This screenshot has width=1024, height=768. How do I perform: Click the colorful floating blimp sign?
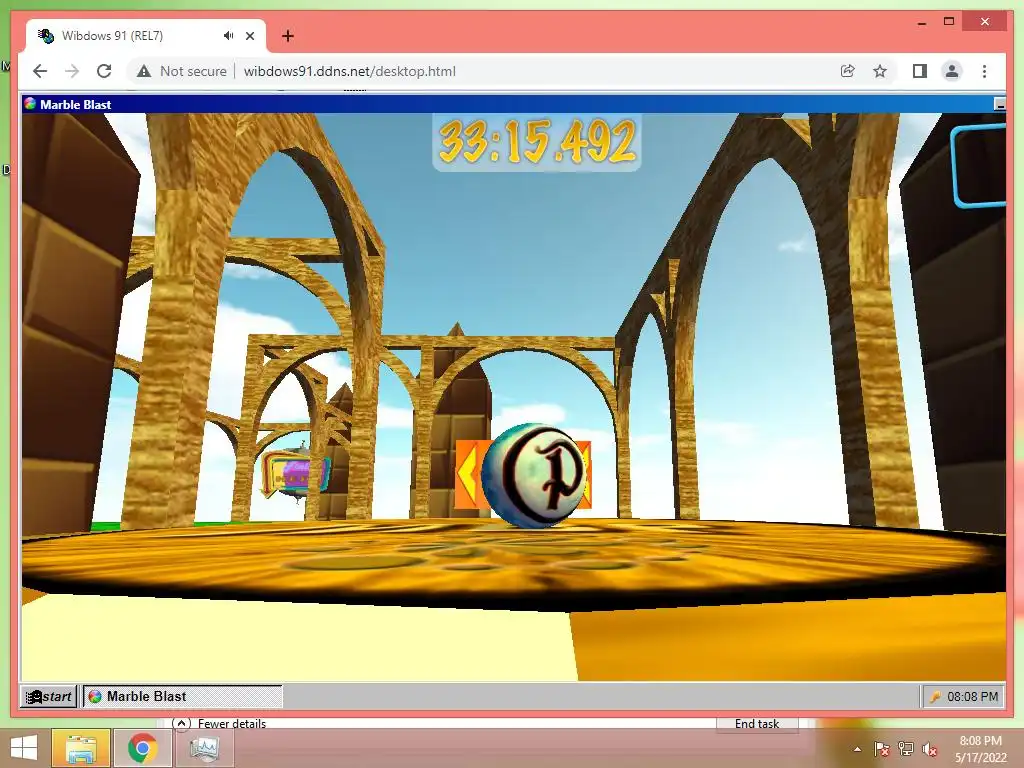295,473
